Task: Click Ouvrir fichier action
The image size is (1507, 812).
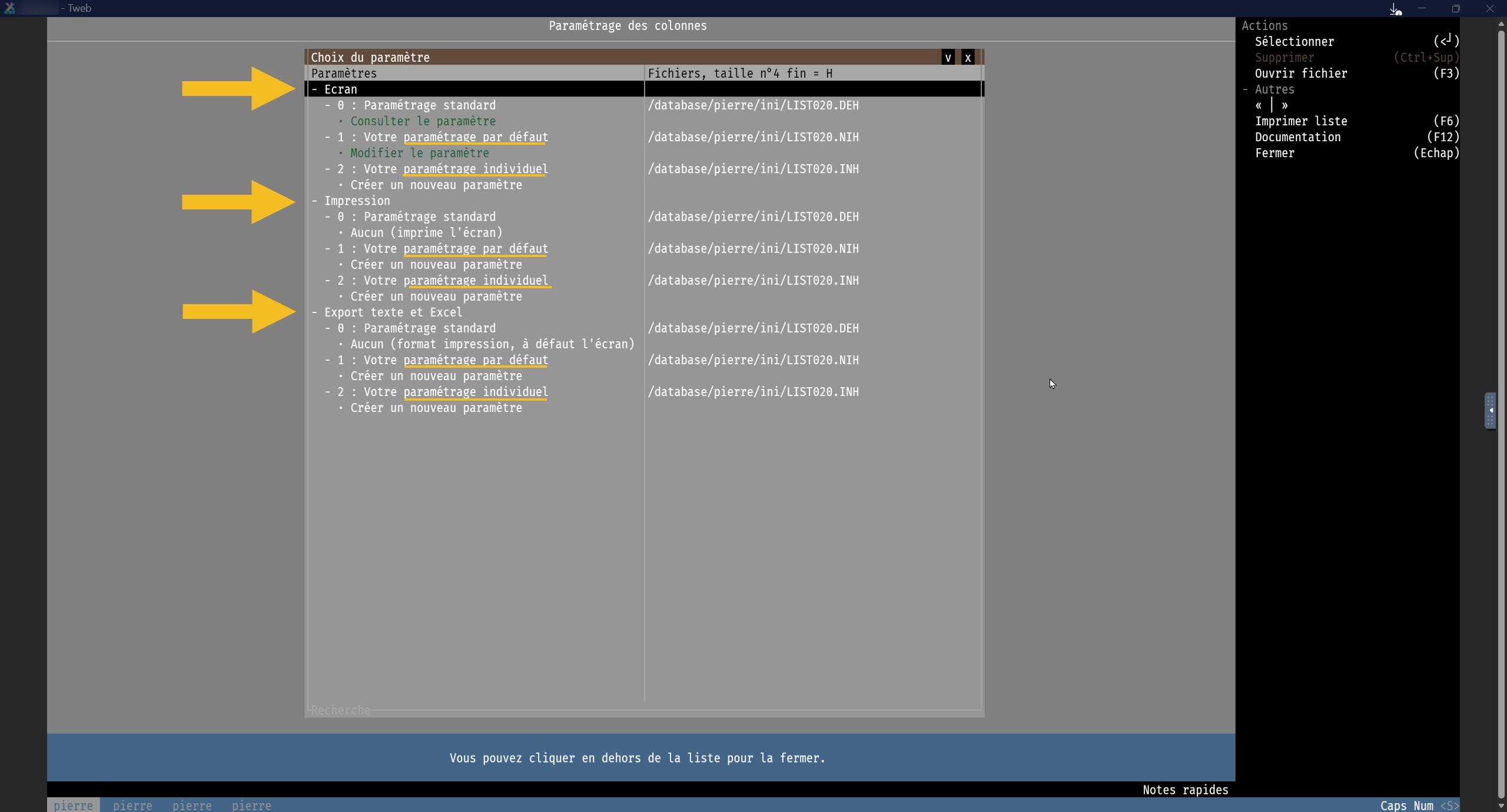Action: (1300, 74)
